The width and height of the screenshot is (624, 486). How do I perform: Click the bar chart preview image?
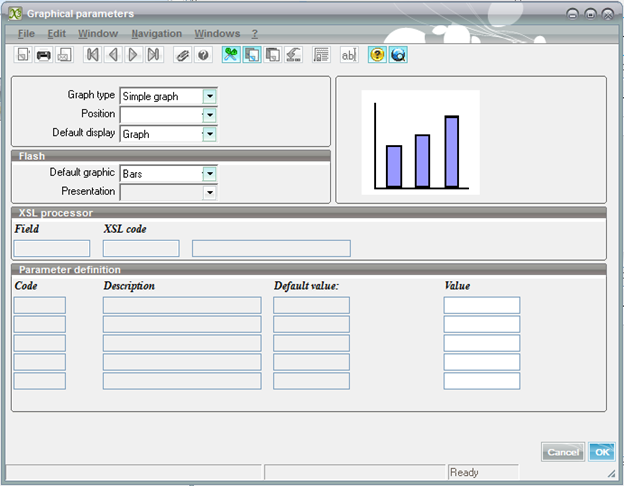[x=420, y=142]
